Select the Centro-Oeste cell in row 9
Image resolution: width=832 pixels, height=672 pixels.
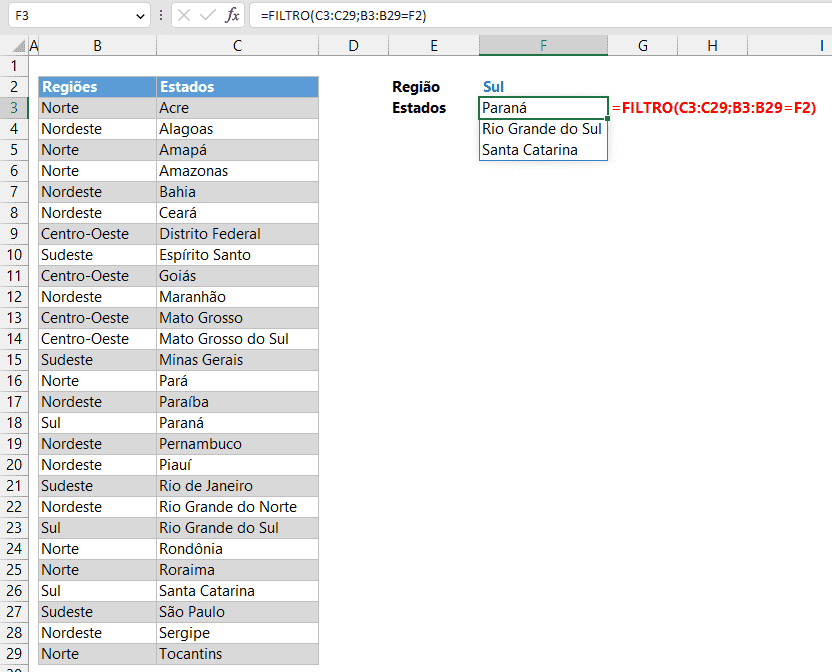click(x=98, y=234)
